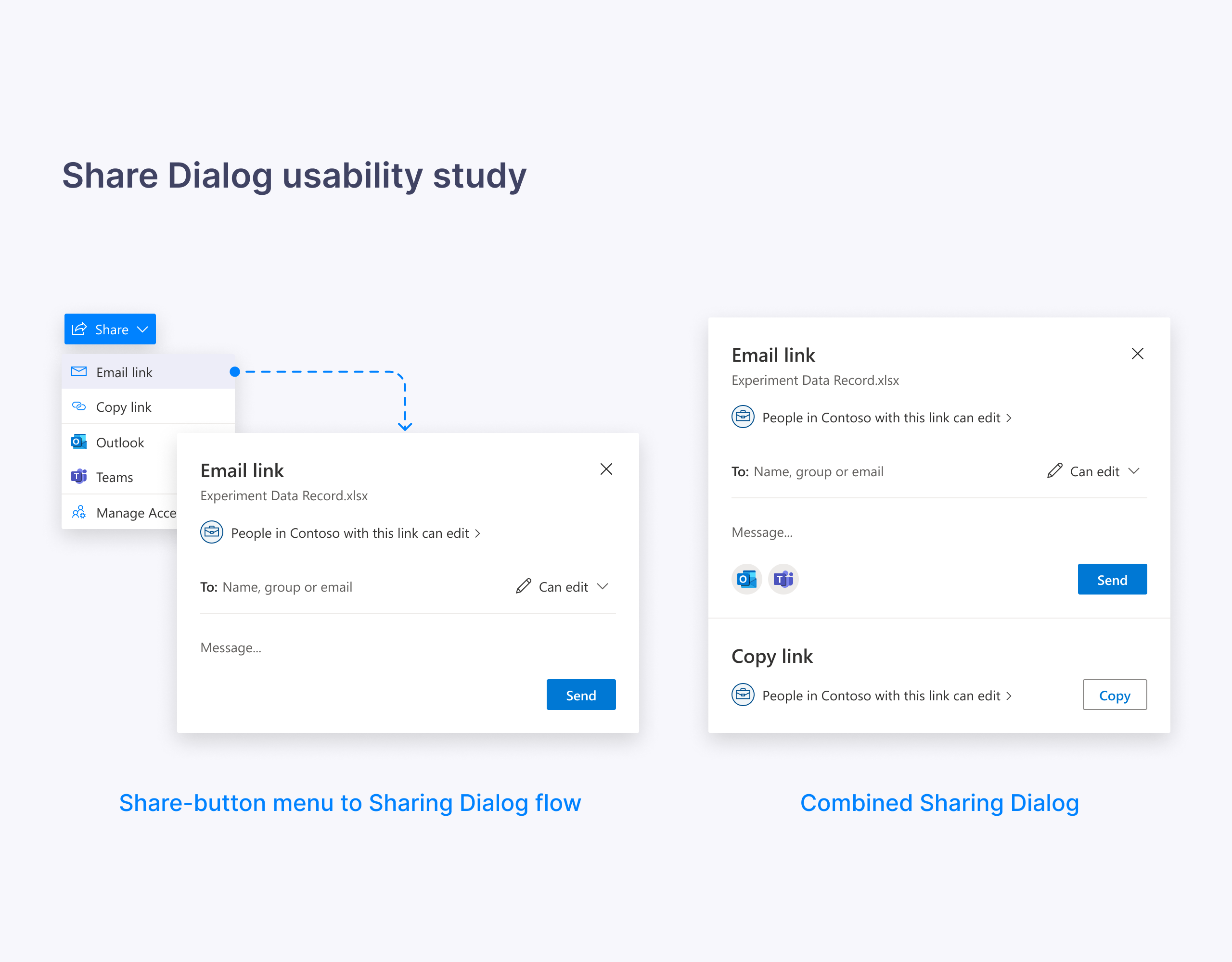Click Copy button in Combined Sharing Dialog
Image resolution: width=1232 pixels, height=962 pixels.
tap(1114, 694)
